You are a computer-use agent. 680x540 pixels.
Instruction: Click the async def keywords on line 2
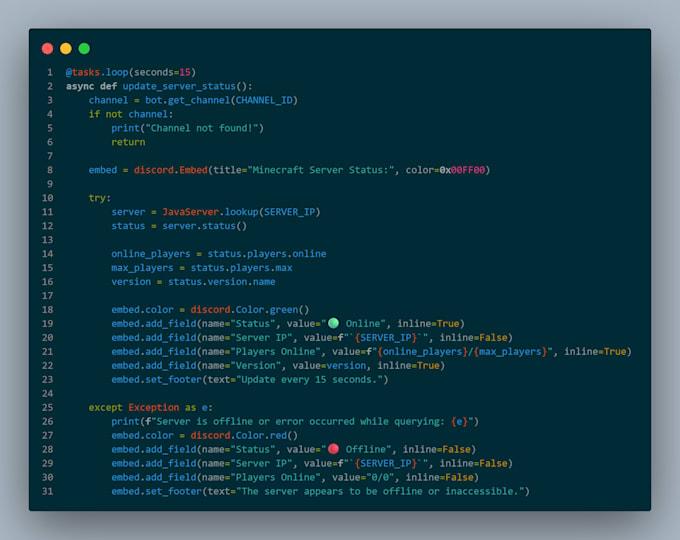[91, 86]
